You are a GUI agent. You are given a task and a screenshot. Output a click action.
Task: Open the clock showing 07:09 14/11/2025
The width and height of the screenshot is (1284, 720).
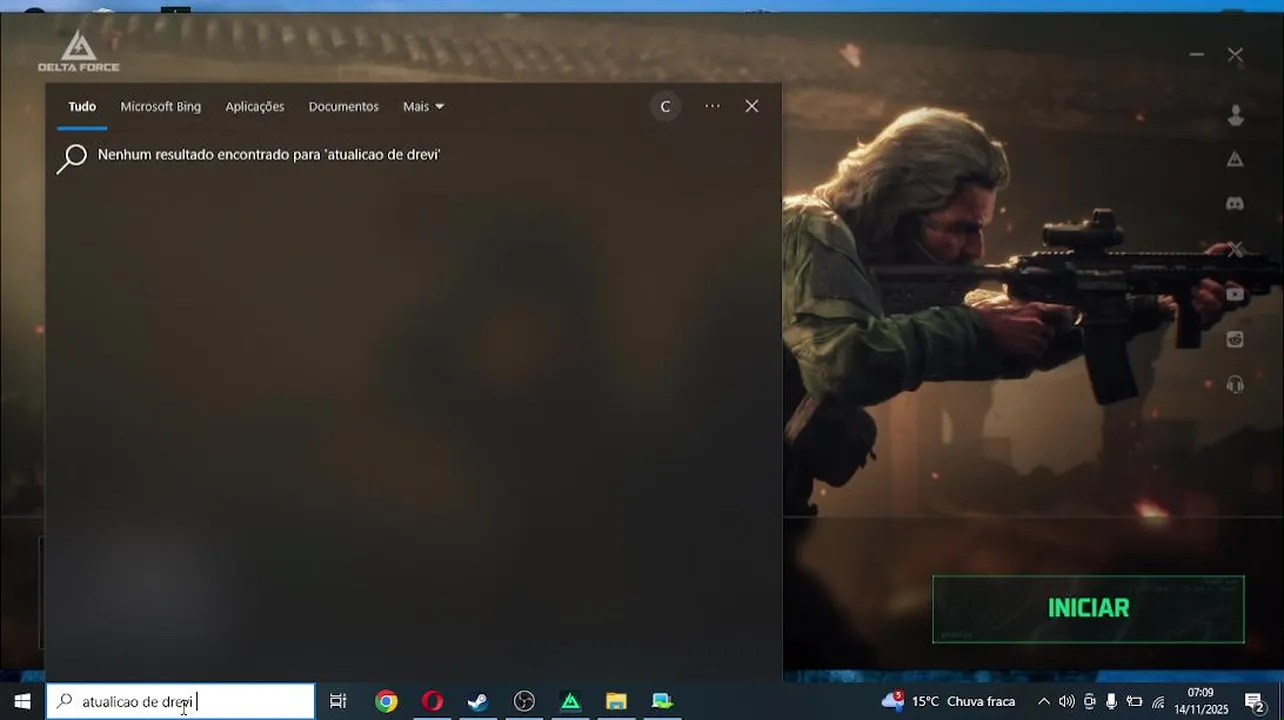click(x=1201, y=701)
